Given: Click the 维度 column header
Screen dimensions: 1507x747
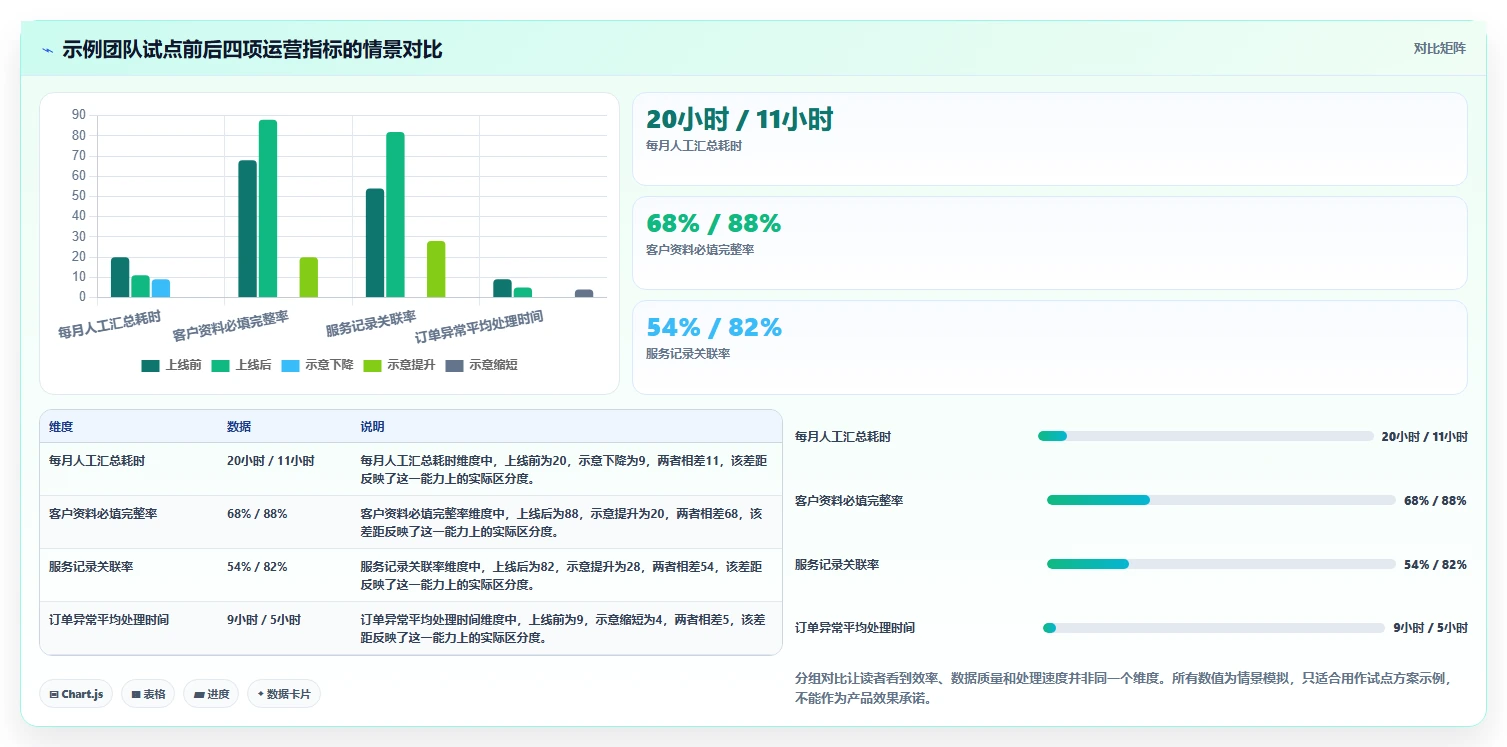Looking at the screenshot, I should point(61,427).
